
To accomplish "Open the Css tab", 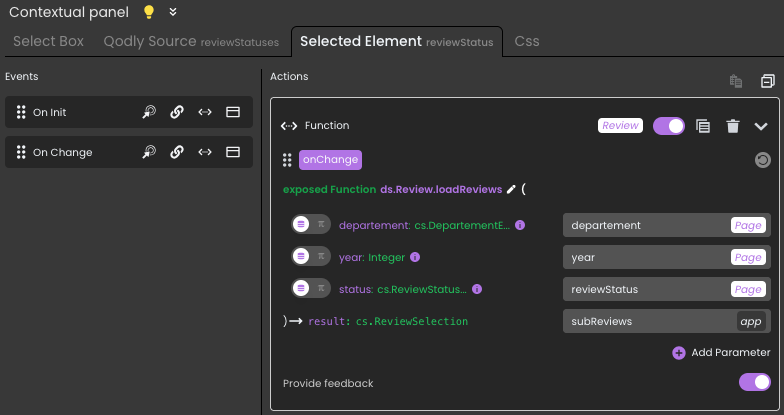I will coord(527,42).
